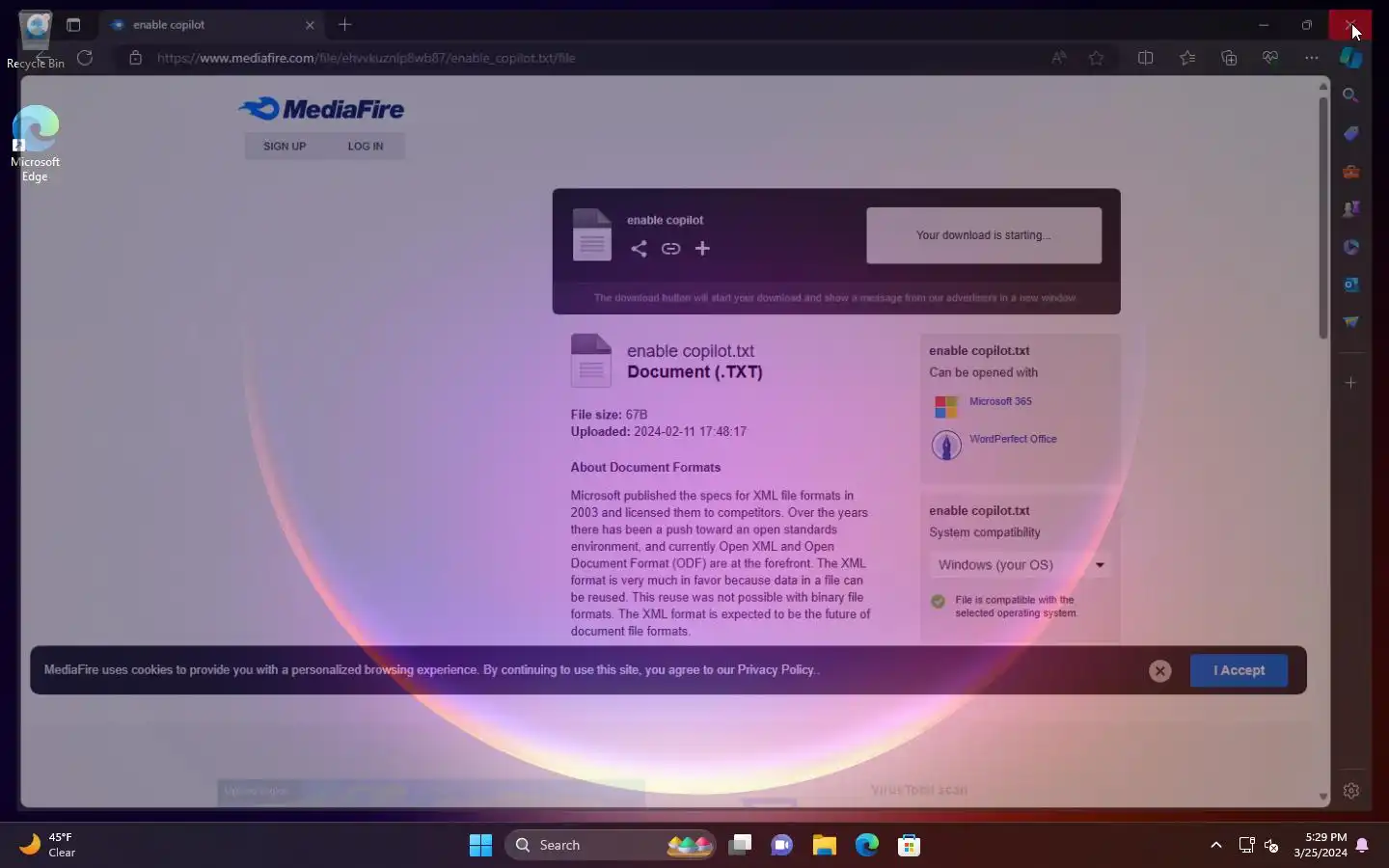Click the MediaFire logo
1389x868 pixels.
click(322, 109)
